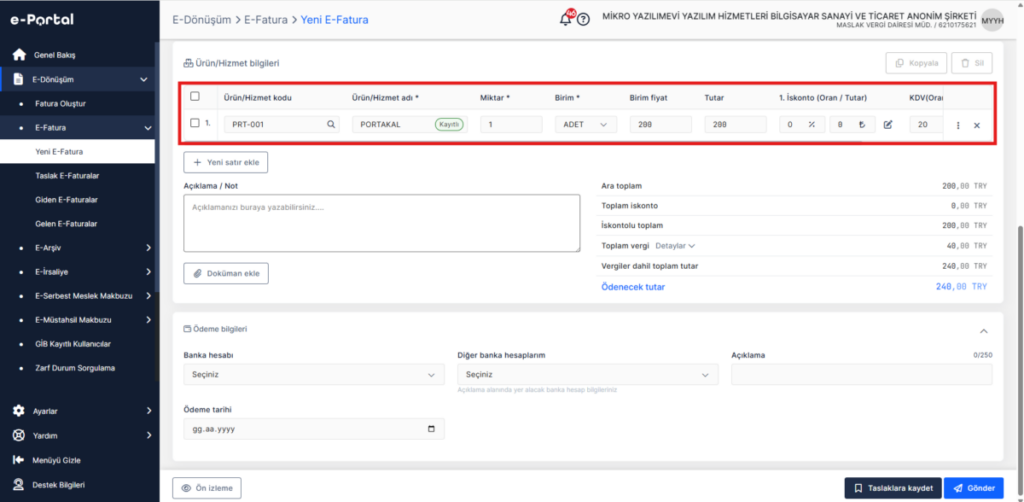Open the MYYH user avatar
Screen dimensions: 1024x502
[x=992, y=20]
